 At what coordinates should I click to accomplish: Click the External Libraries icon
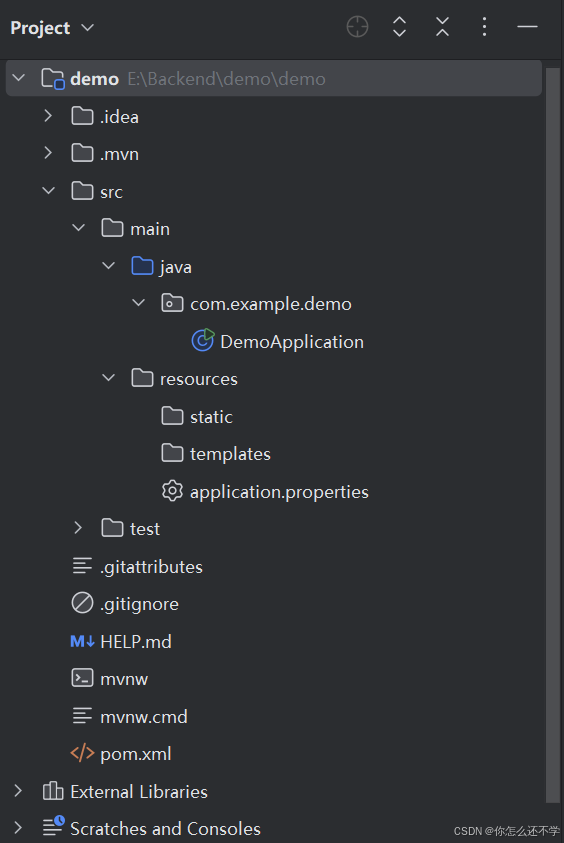click(x=53, y=791)
